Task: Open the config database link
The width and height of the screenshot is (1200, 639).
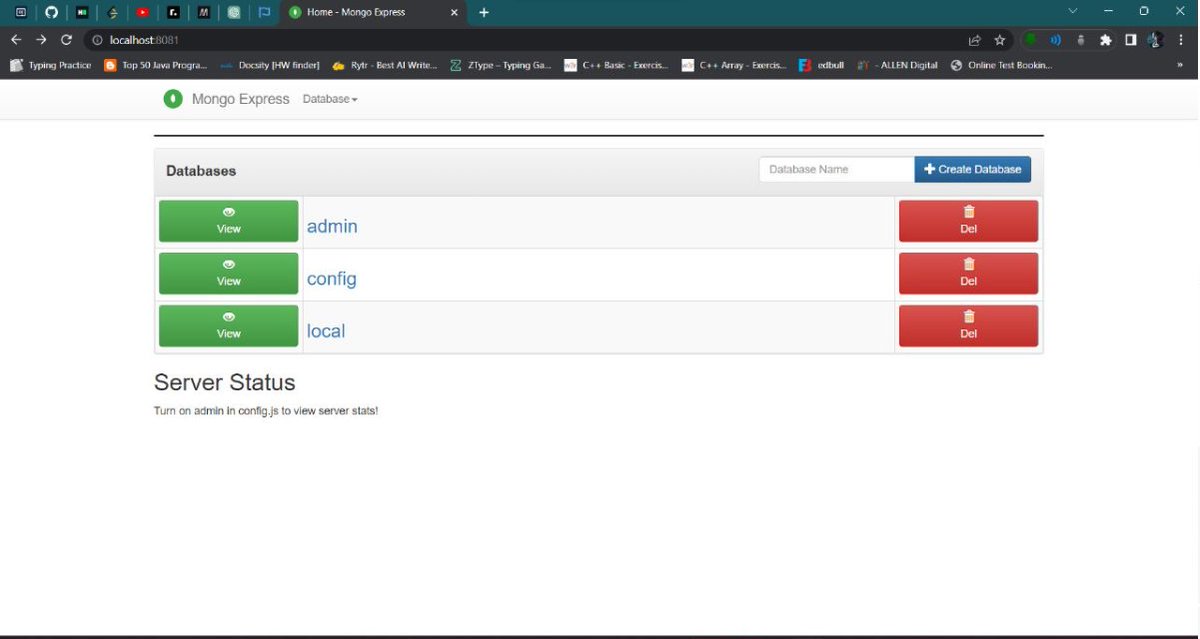Action: click(331, 279)
